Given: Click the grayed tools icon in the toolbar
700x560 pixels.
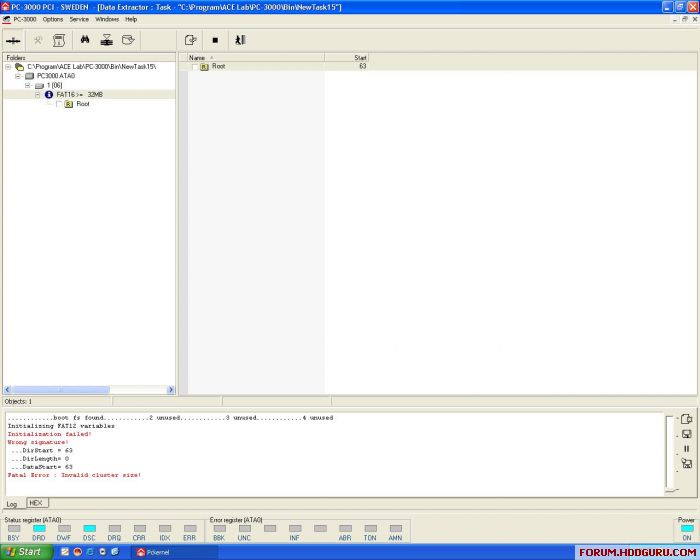Looking at the screenshot, I should (x=38, y=40).
